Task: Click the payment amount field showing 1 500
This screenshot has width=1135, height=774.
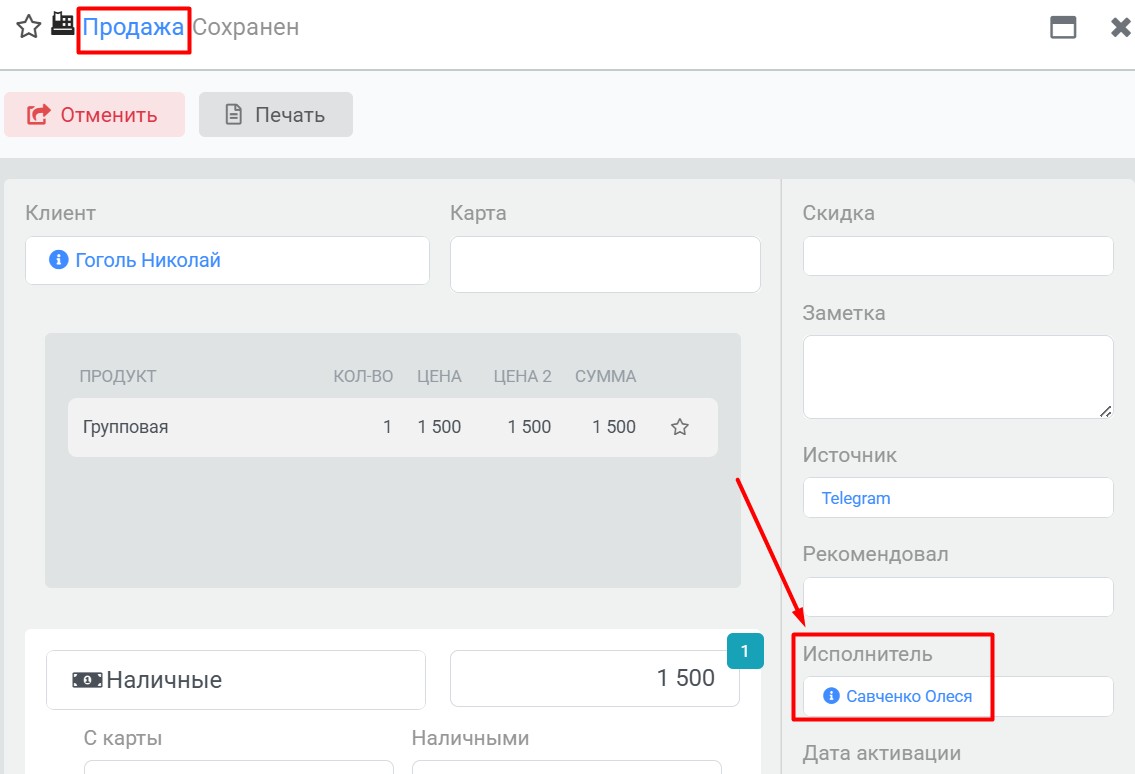Action: (x=595, y=678)
